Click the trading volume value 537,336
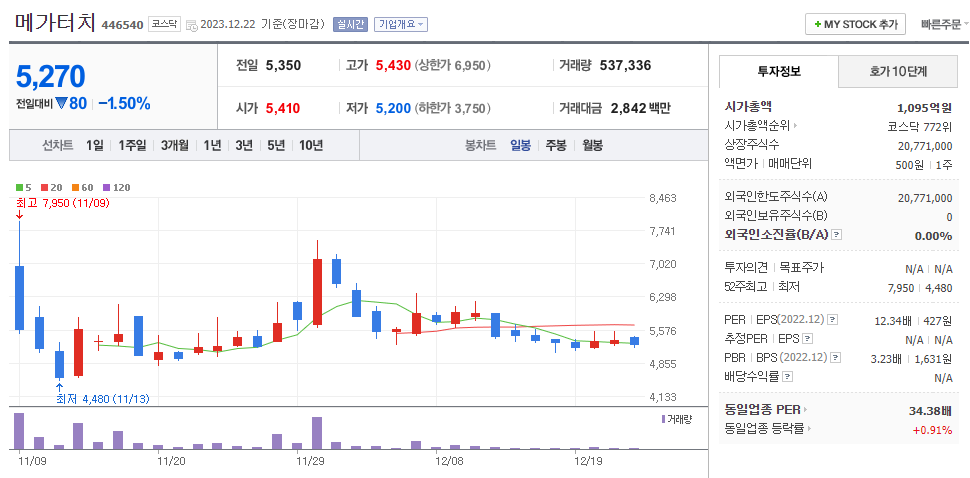This screenshot has width=970, height=478. (x=625, y=65)
